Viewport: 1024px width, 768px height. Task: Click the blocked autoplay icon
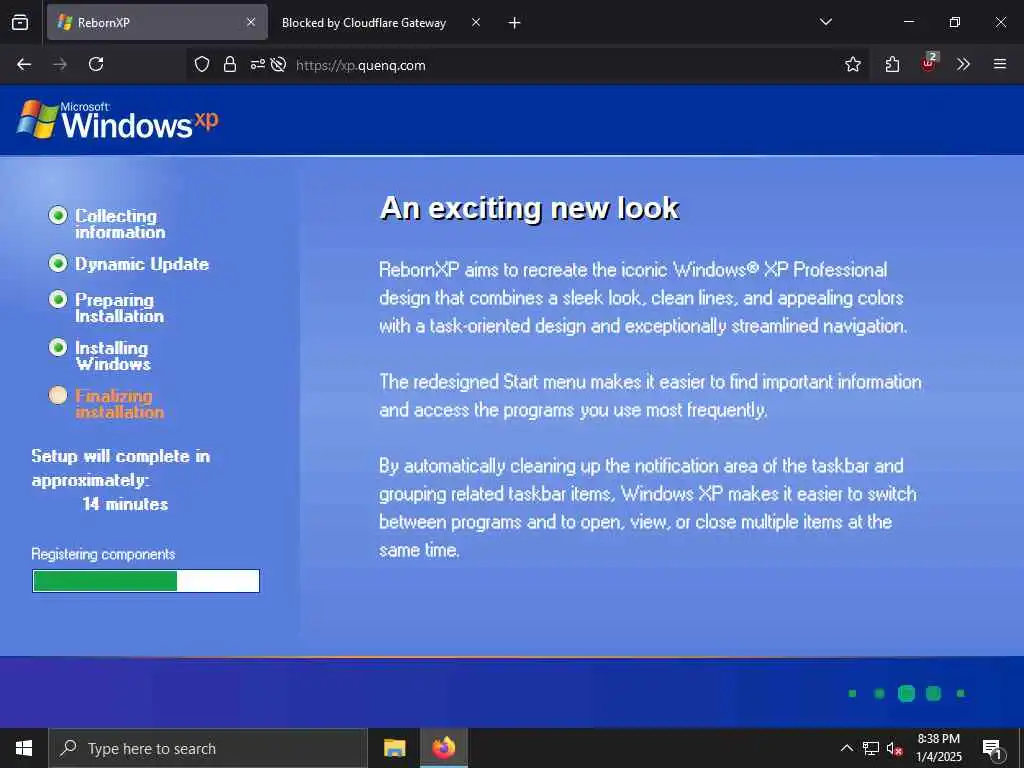[x=278, y=64]
